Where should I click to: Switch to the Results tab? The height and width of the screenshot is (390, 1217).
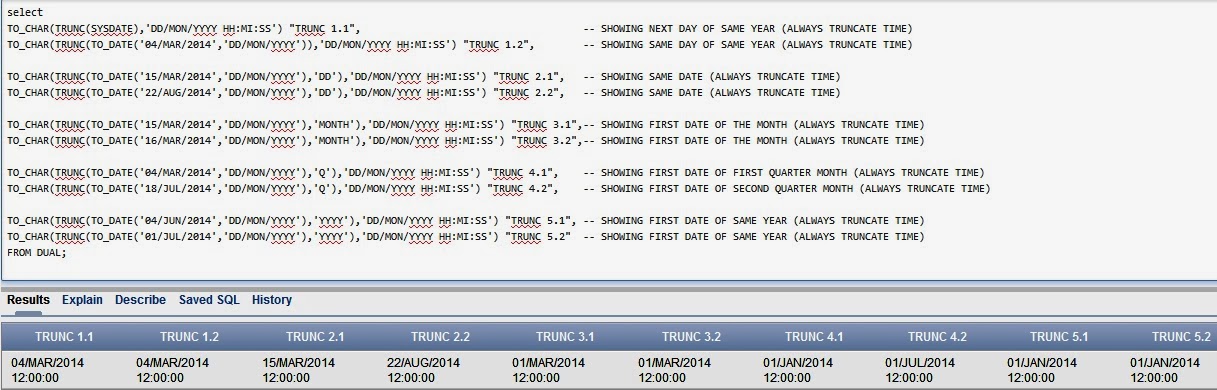[28, 299]
